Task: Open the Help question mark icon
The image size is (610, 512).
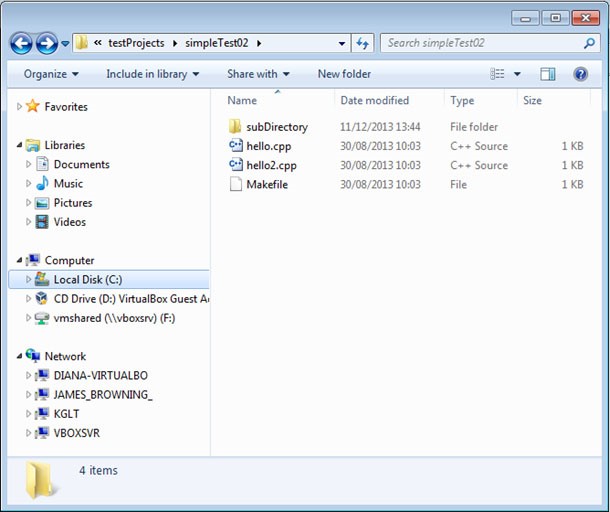Action: 580,74
